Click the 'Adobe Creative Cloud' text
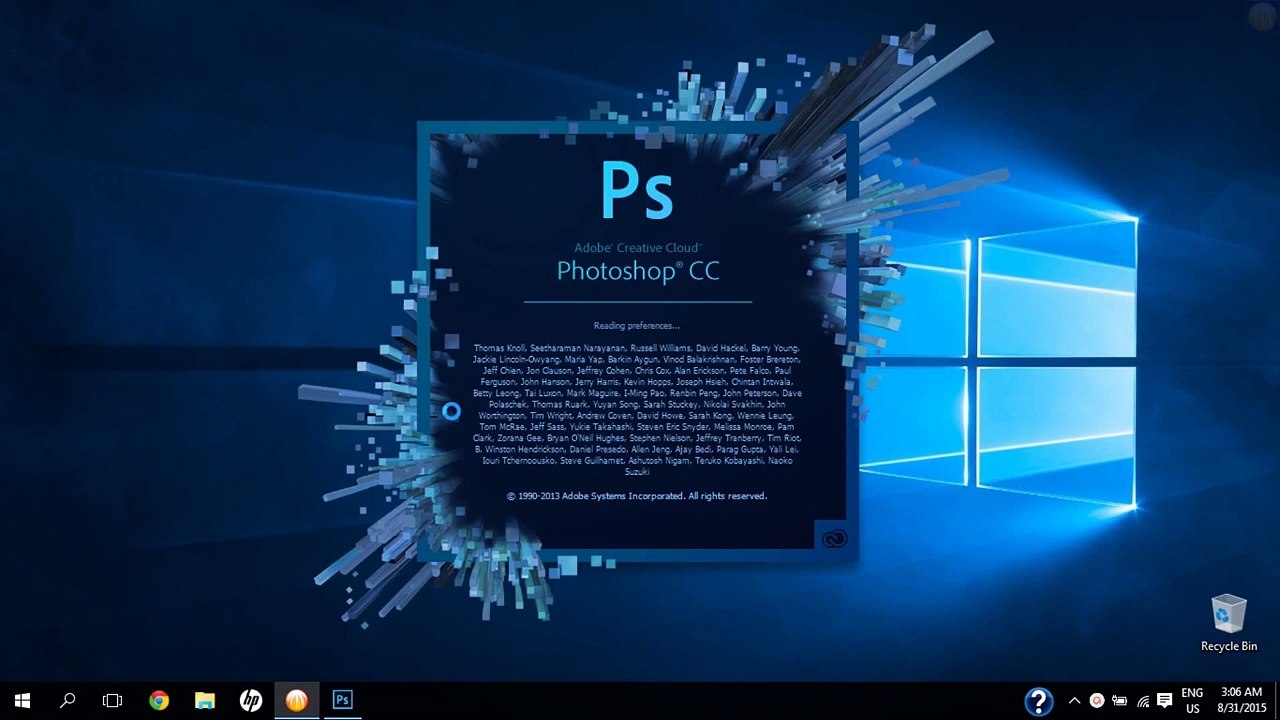 click(x=638, y=248)
